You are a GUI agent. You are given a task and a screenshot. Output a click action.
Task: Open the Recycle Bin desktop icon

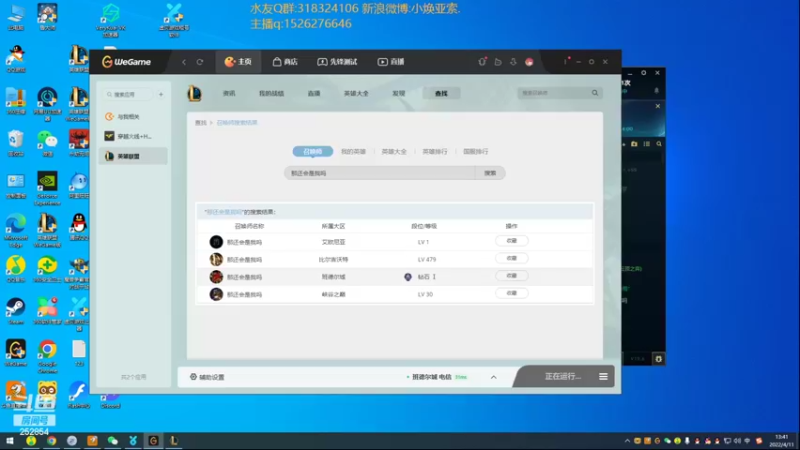tap(16, 143)
